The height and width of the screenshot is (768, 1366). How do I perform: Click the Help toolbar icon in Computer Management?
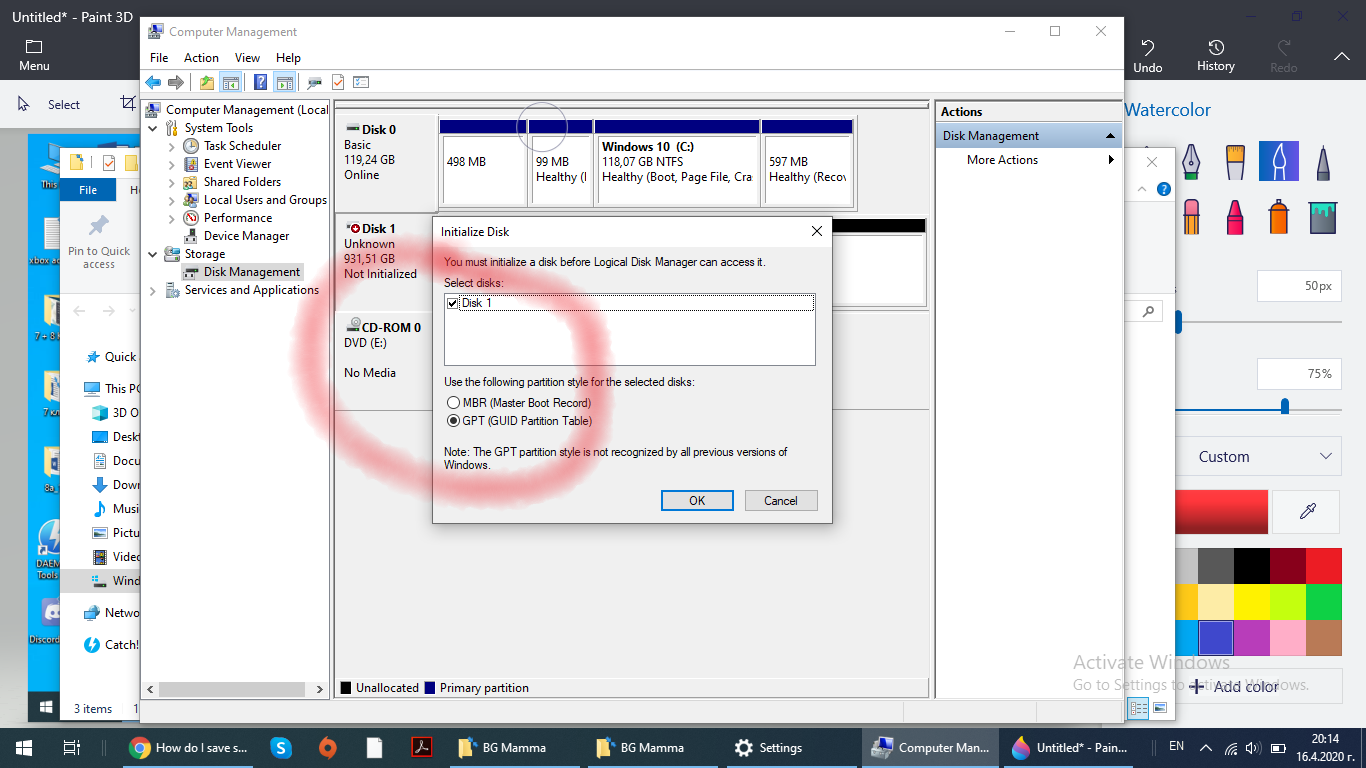coord(260,82)
